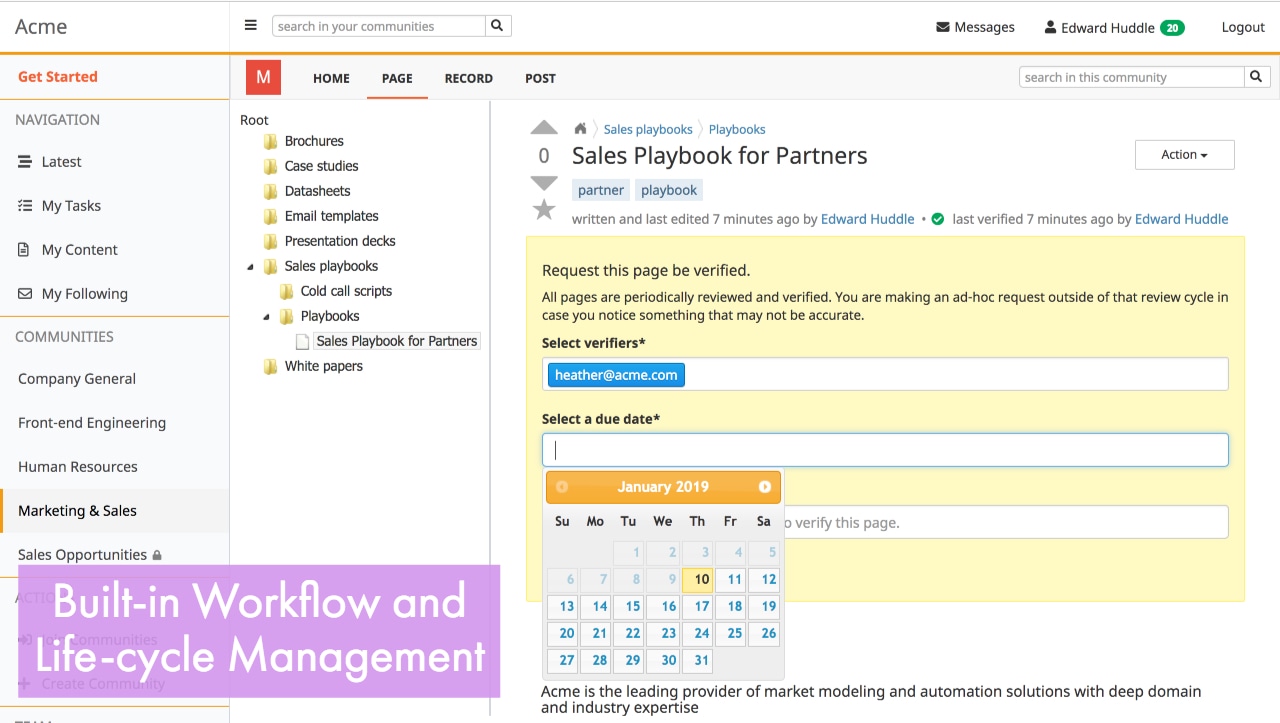Pick January 11 in calendar
This screenshot has width=1280, height=723.
click(731, 579)
